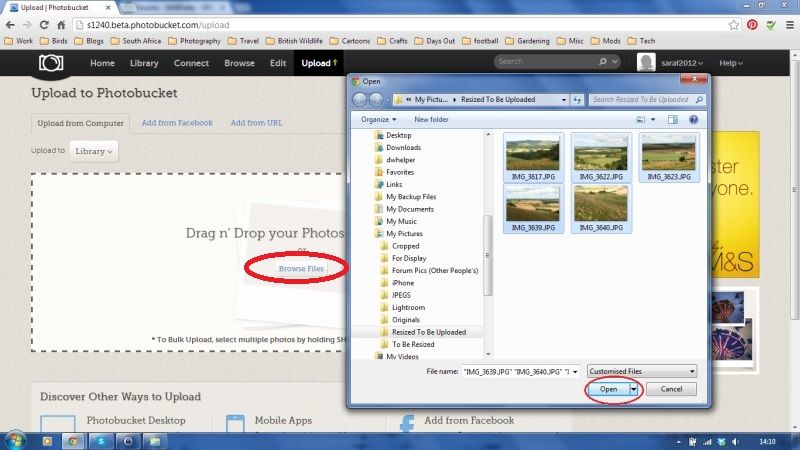
Task: Click the Photobucket Desktop icon
Action: tap(58, 424)
